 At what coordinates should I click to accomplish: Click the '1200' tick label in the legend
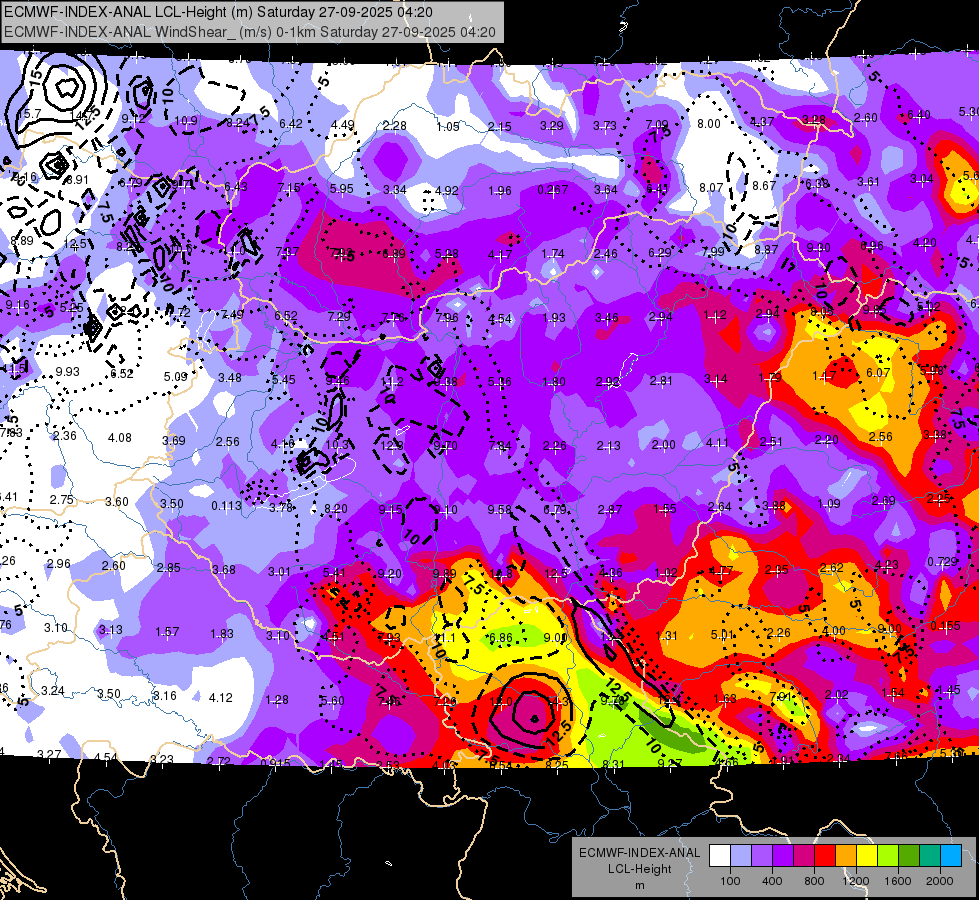pyautogui.click(x=855, y=881)
